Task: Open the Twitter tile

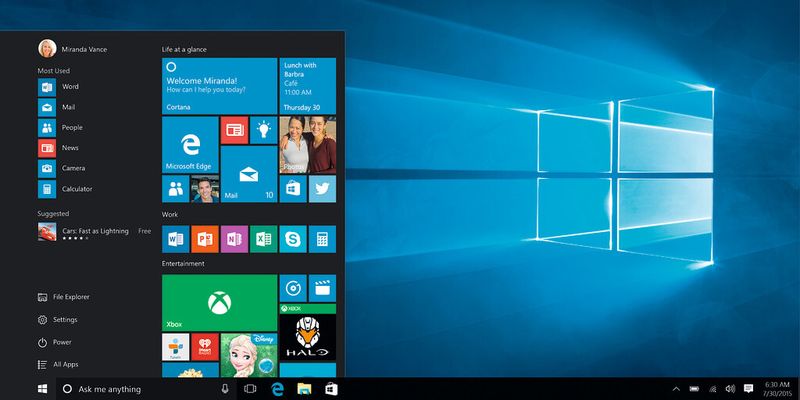Action: (x=322, y=189)
